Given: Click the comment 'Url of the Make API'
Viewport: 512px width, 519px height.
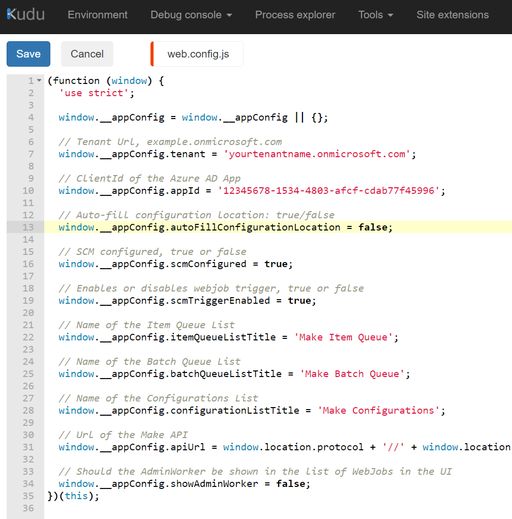Looking at the screenshot, I should pos(123,435).
